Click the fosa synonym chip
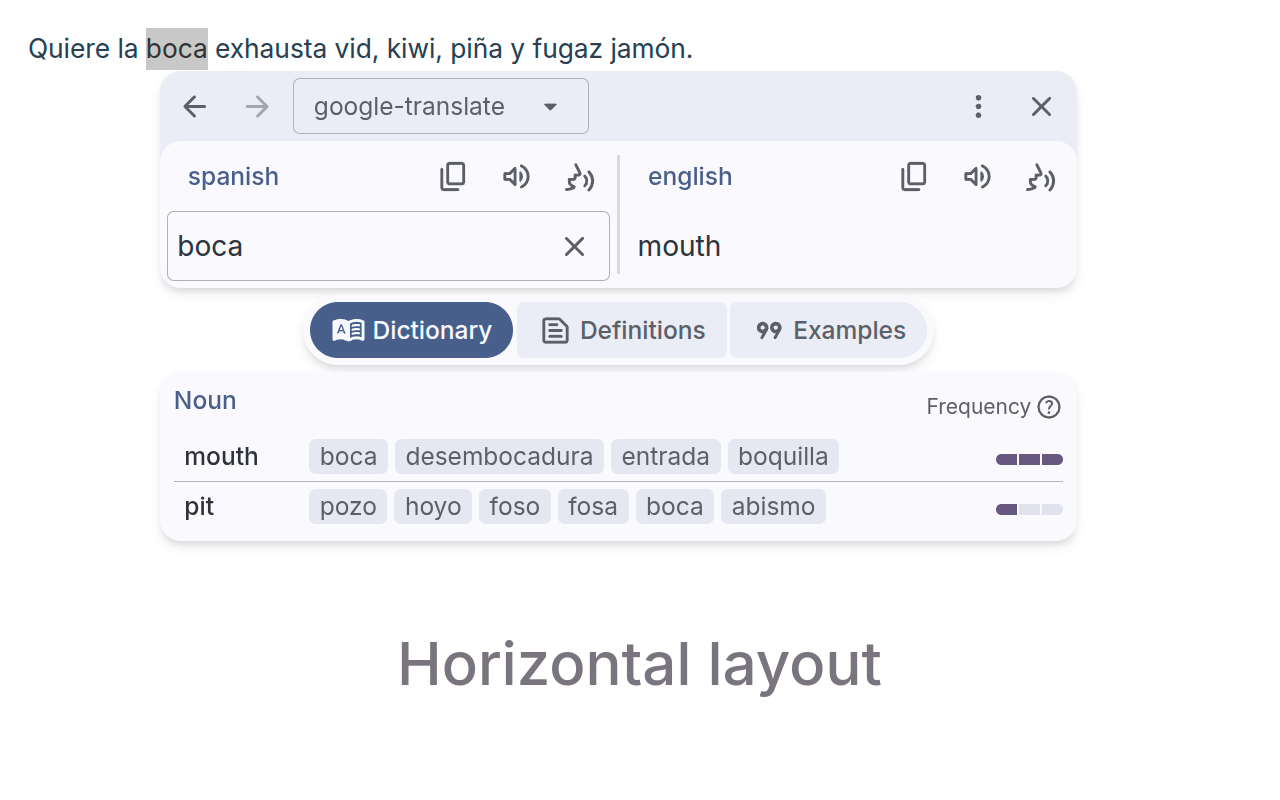1280x800 pixels. tap(593, 507)
